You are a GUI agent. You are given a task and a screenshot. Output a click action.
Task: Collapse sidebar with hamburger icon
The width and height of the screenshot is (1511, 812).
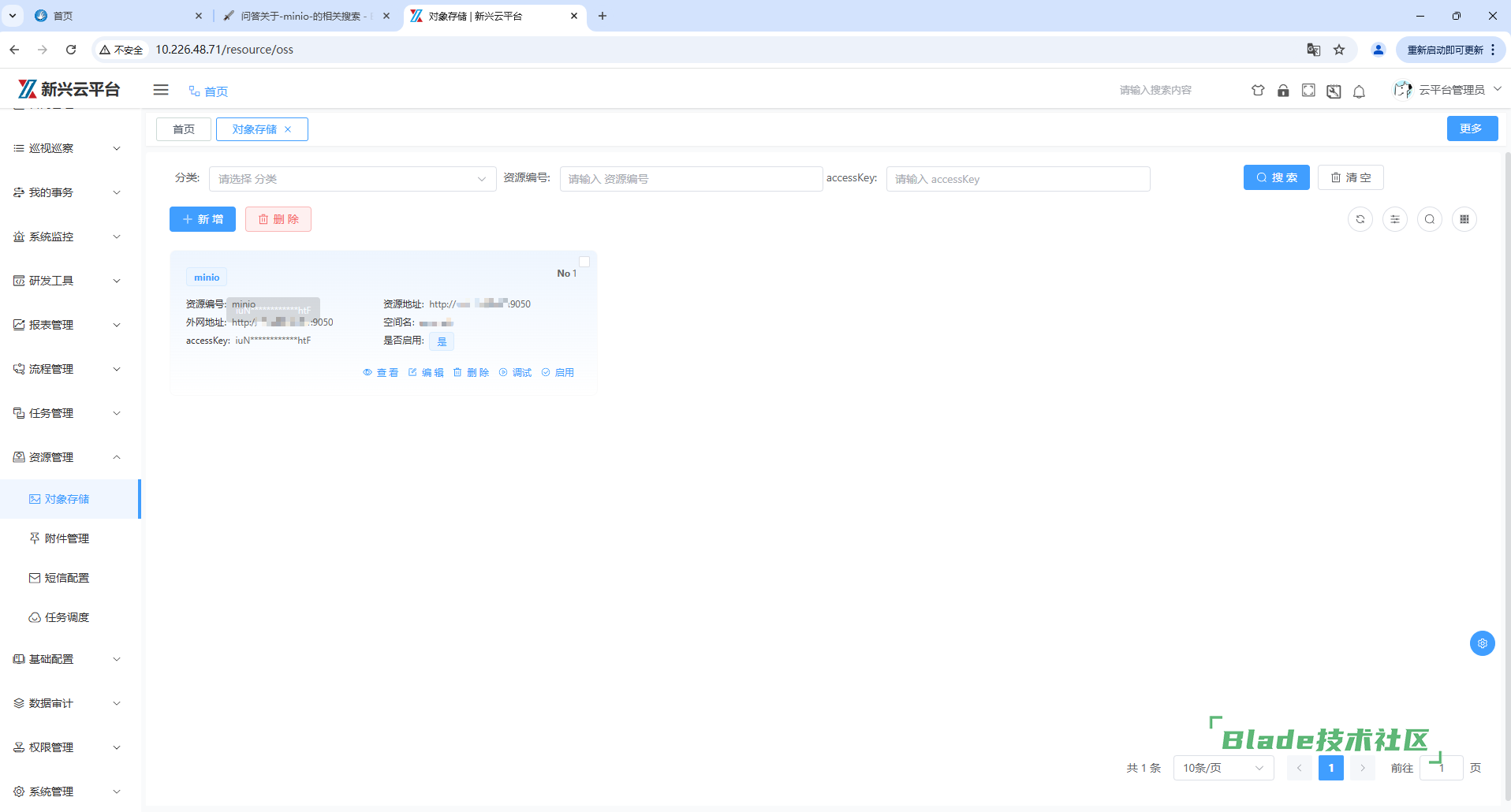[x=161, y=90]
